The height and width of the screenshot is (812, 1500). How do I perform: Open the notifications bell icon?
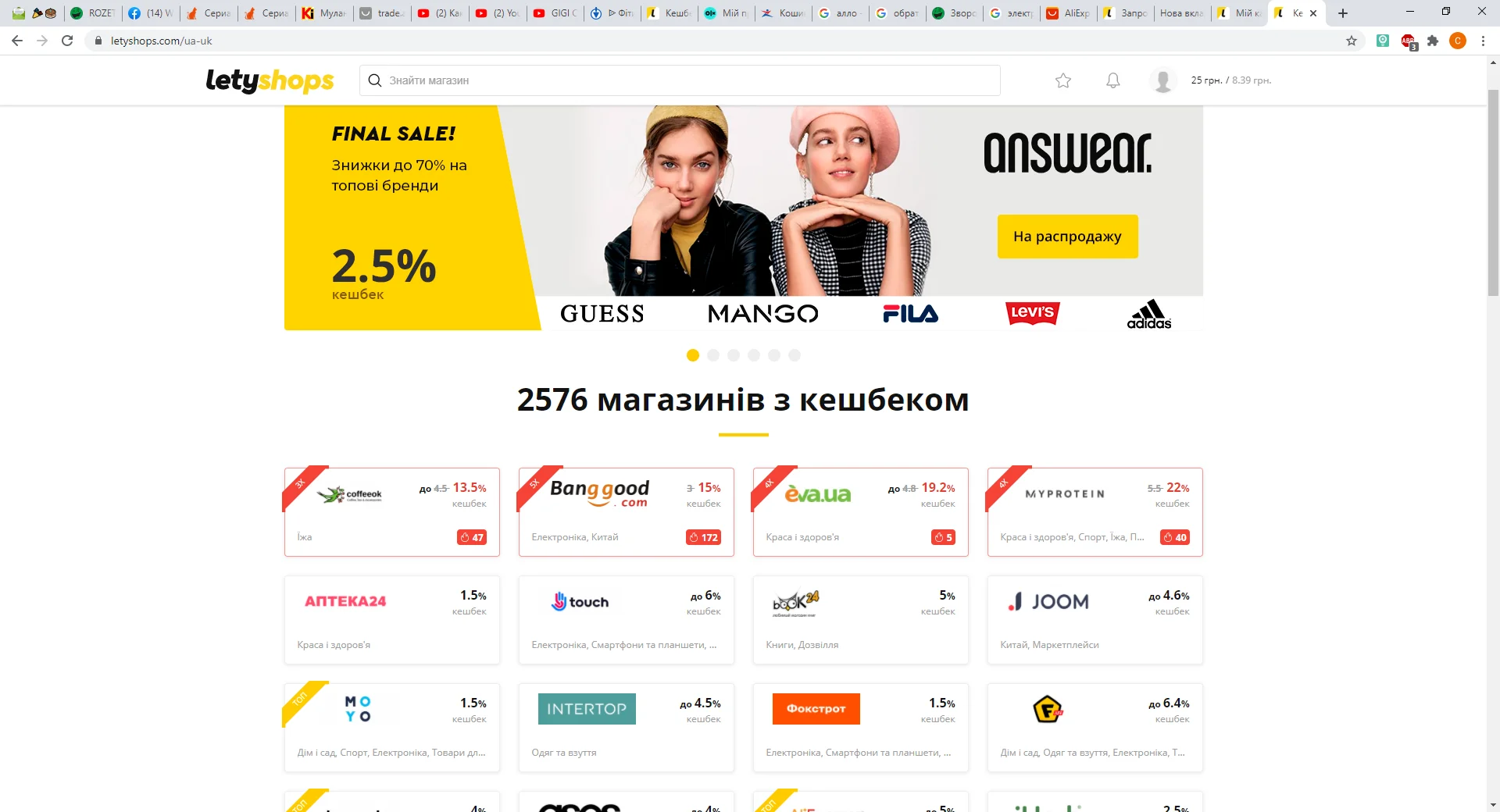(1112, 80)
